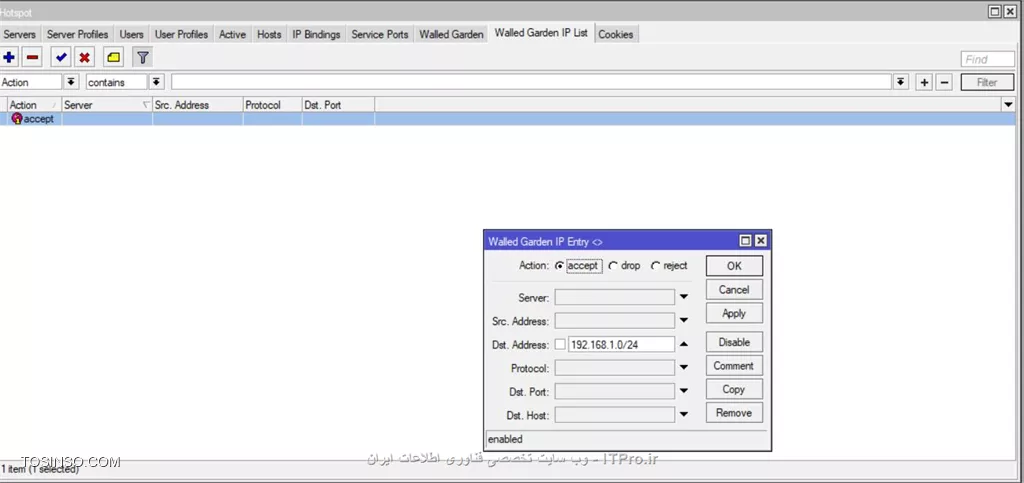1024x483 pixels.
Task: Sort by the Src. Address column header
Action: [197, 104]
